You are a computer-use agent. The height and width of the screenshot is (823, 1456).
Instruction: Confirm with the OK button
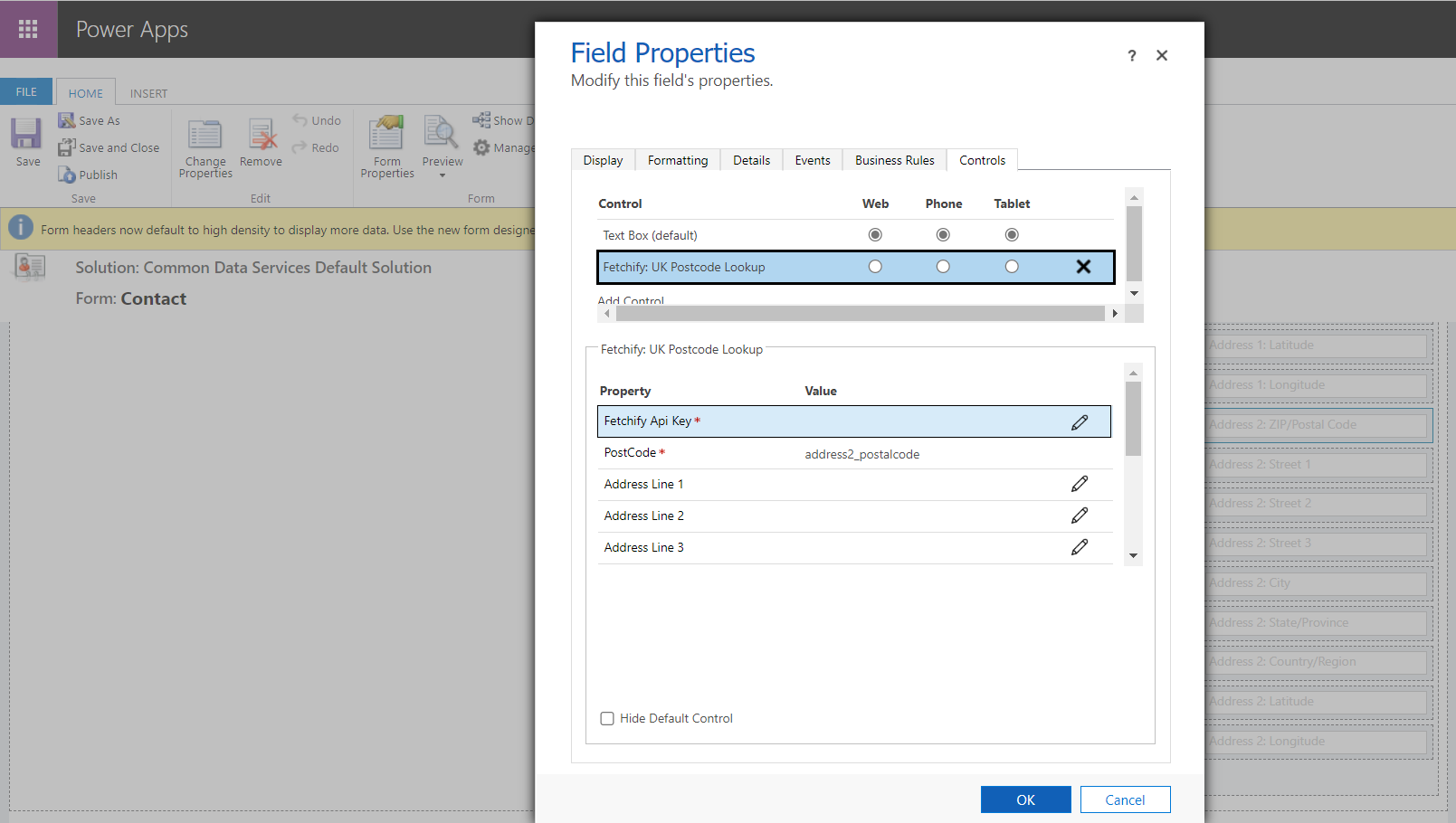[x=1025, y=799]
